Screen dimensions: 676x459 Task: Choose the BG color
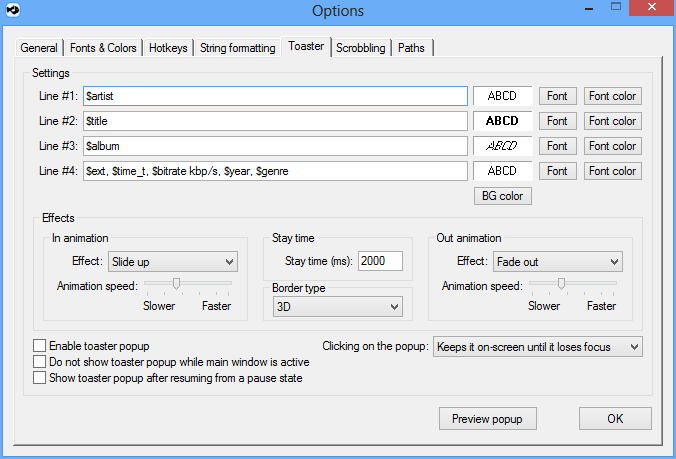point(502,195)
